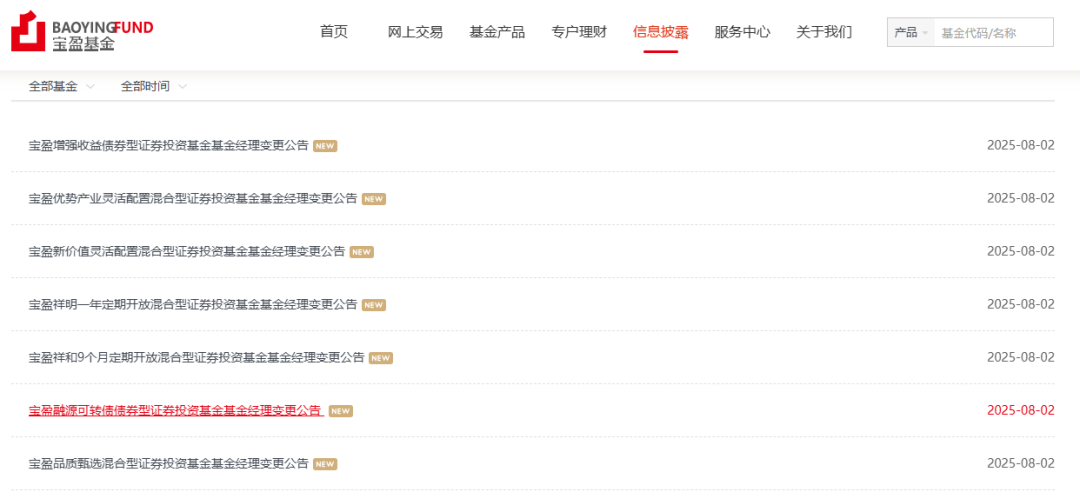Click NEW badge on 宝盈增强收益 row
The image size is (1080, 492).
point(325,146)
